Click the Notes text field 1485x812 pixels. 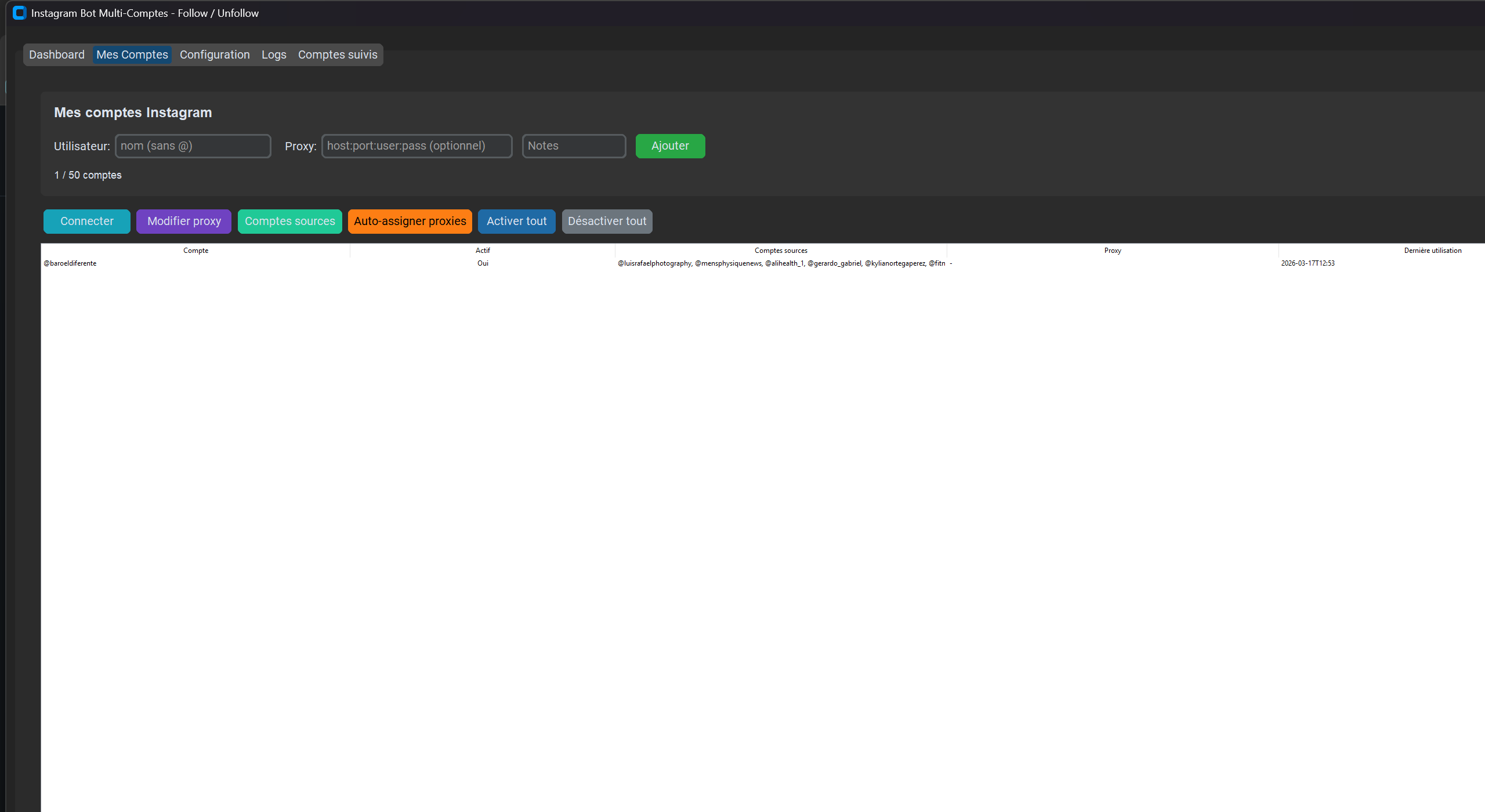point(573,146)
